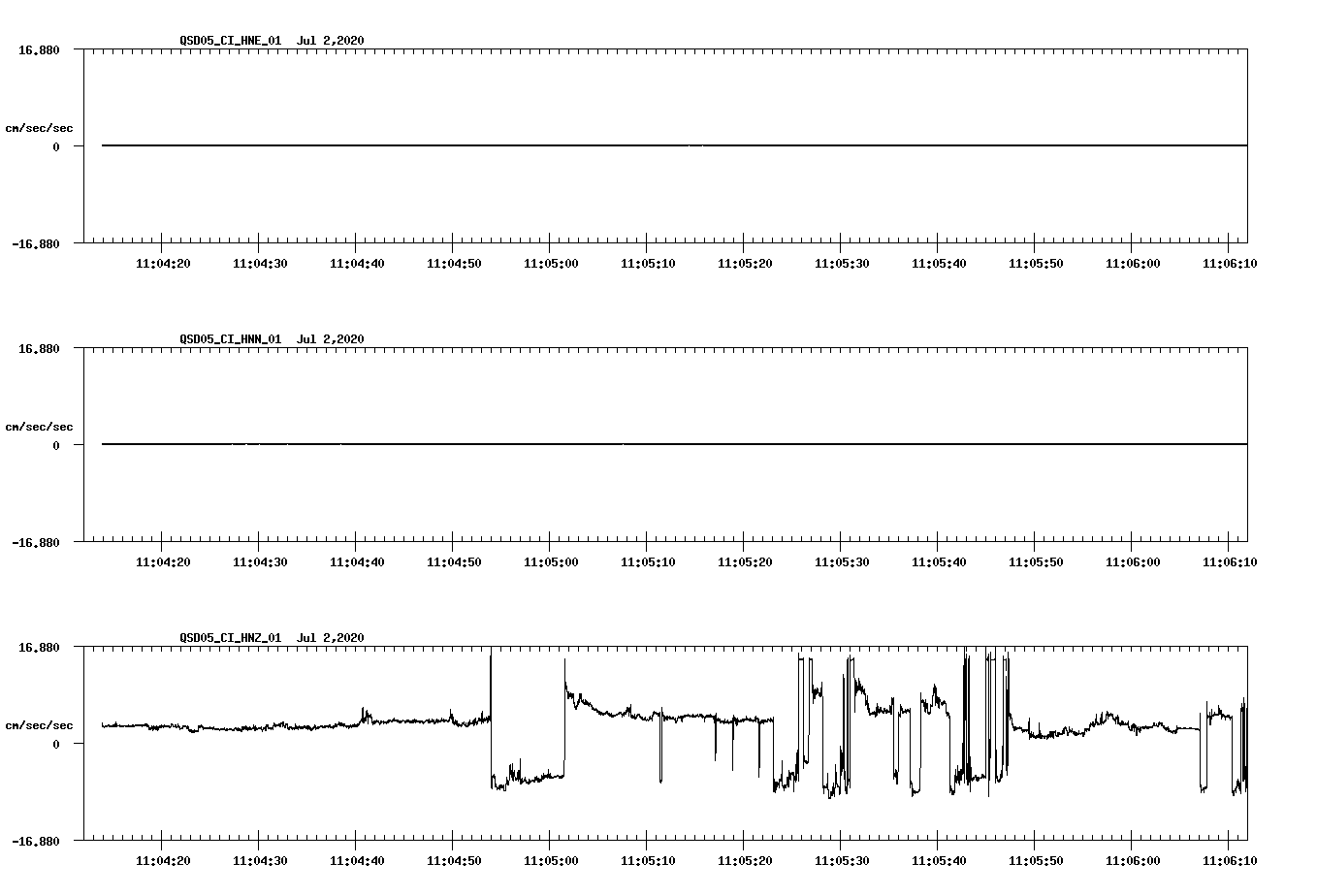
Task: Click the 11:04:20 time label on HNE axis
Action: pyautogui.click(x=162, y=264)
